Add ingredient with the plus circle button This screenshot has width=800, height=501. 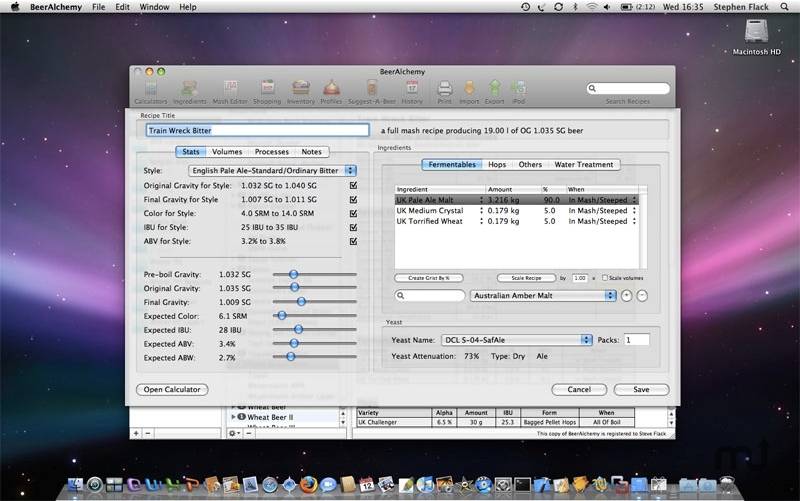click(x=627, y=296)
